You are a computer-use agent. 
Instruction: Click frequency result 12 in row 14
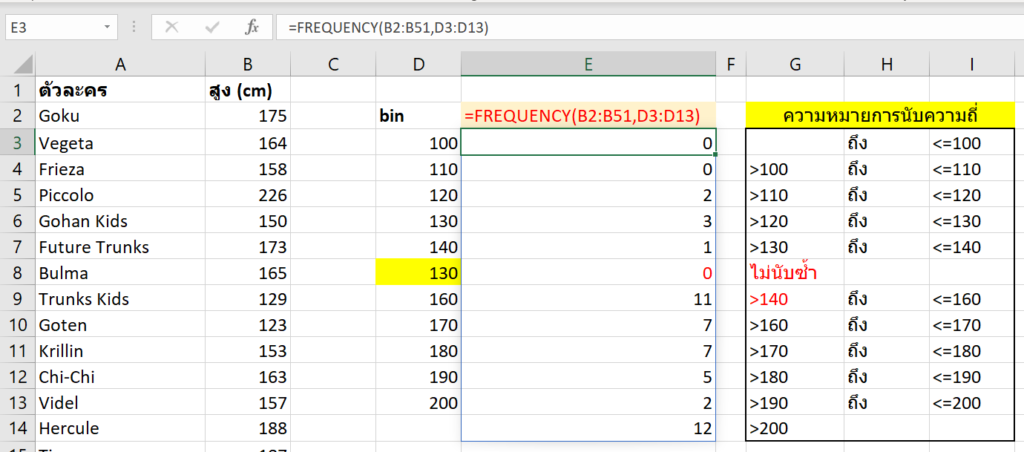588,428
